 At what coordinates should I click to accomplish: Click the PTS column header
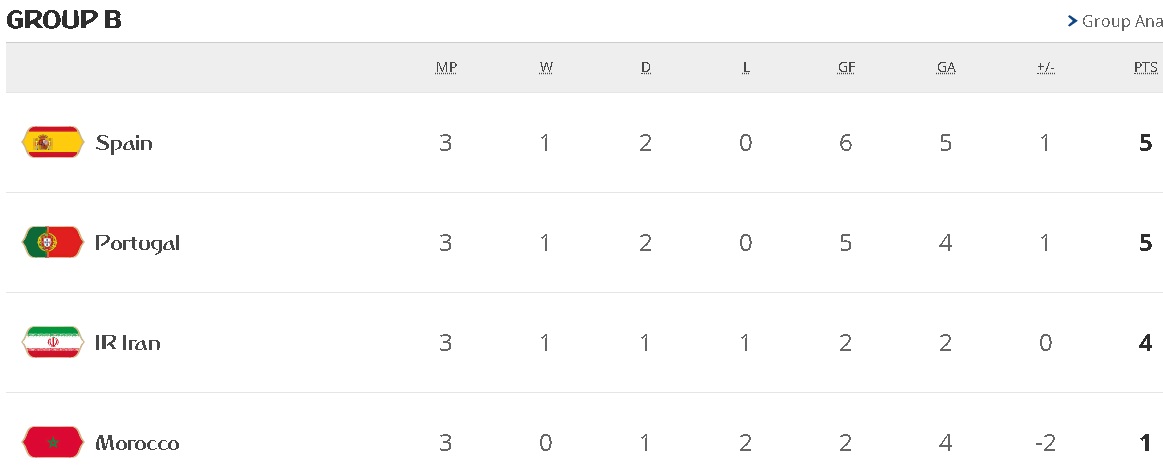click(x=1145, y=68)
